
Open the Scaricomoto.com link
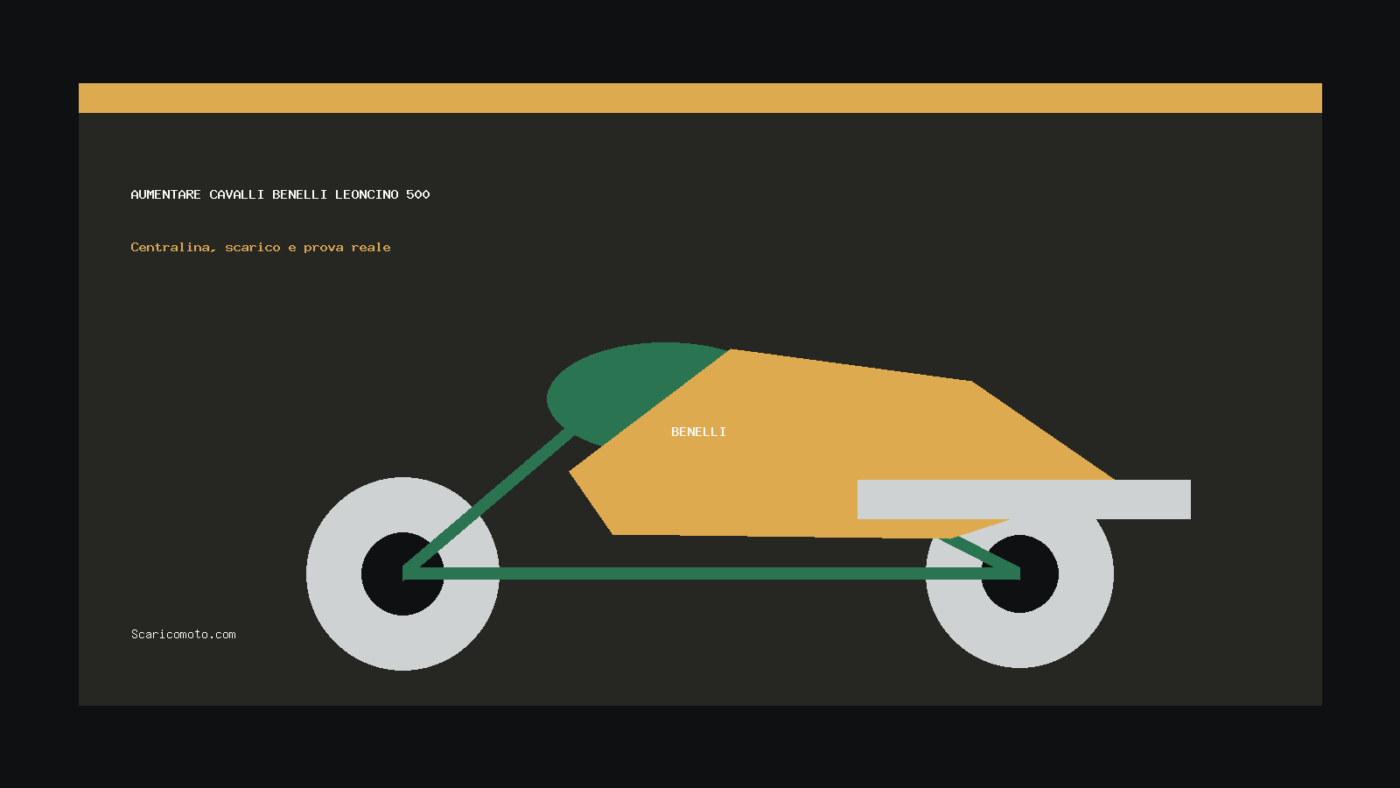pyautogui.click(x=183, y=634)
